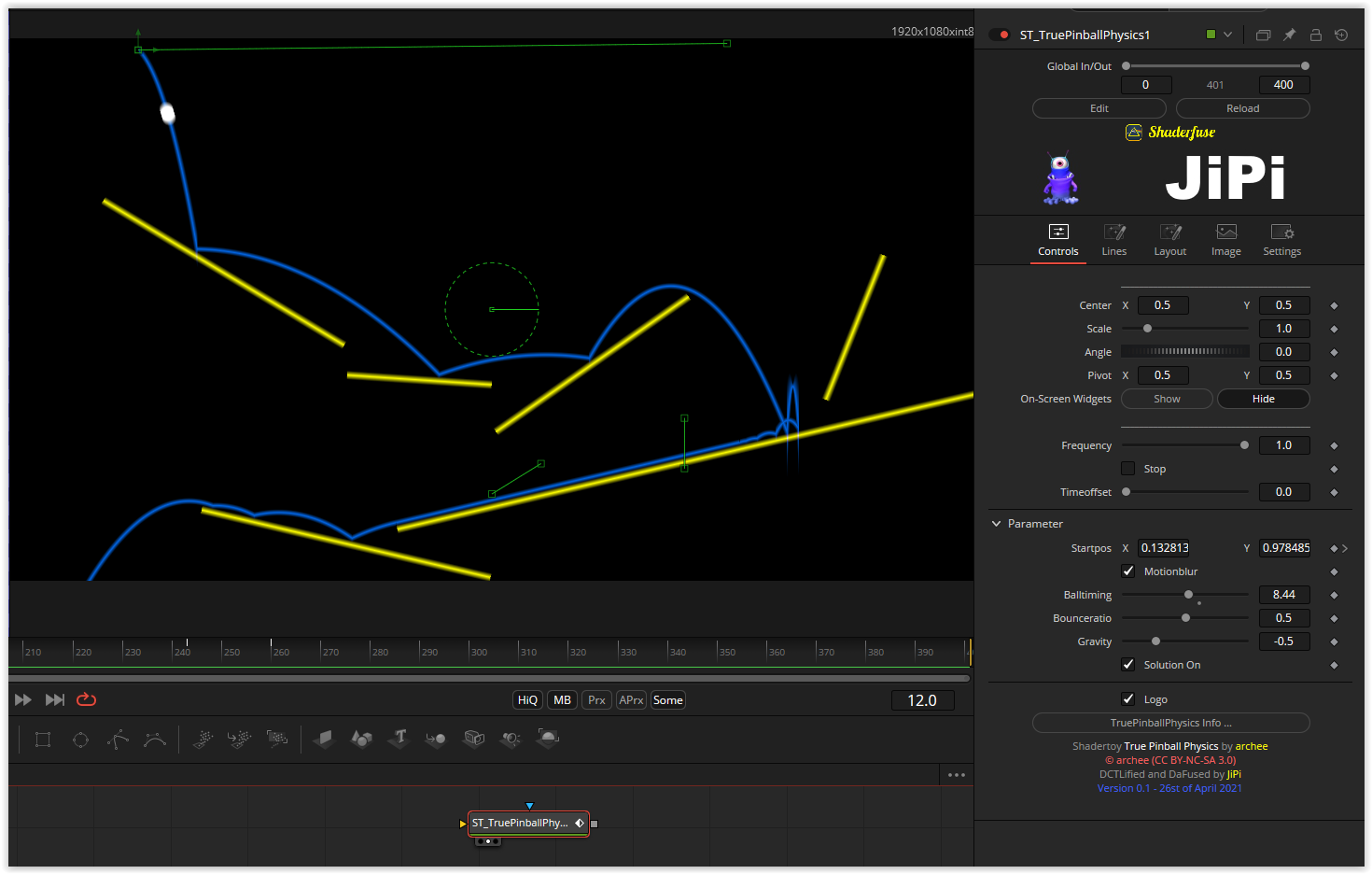Select the BSpline mask tool
Image resolution: width=1372 pixels, height=874 pixels.
(x=155, y=740)
